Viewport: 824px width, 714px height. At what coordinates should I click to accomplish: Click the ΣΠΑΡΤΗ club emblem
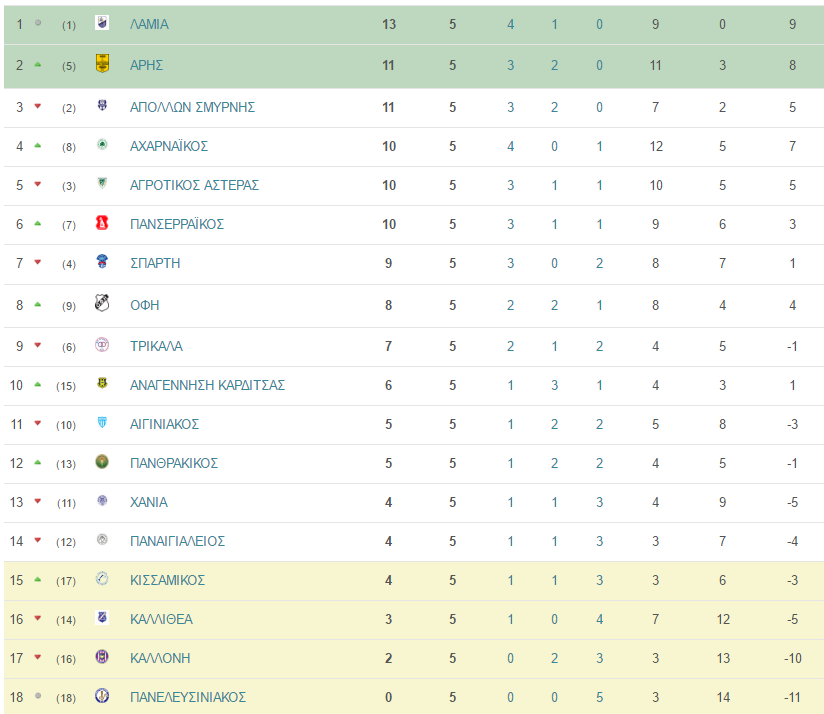102,261
